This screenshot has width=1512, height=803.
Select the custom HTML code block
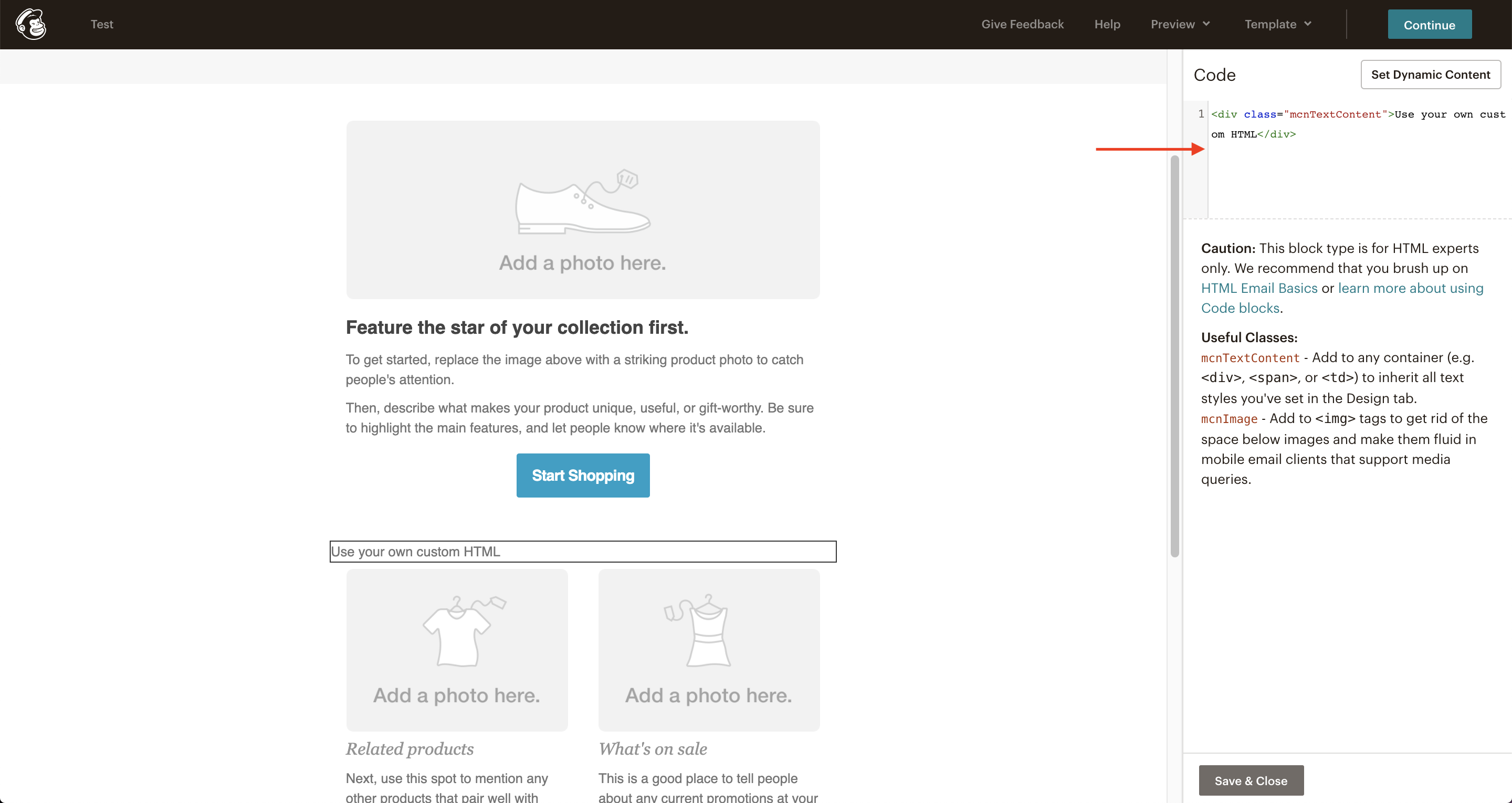click(583, 551)
